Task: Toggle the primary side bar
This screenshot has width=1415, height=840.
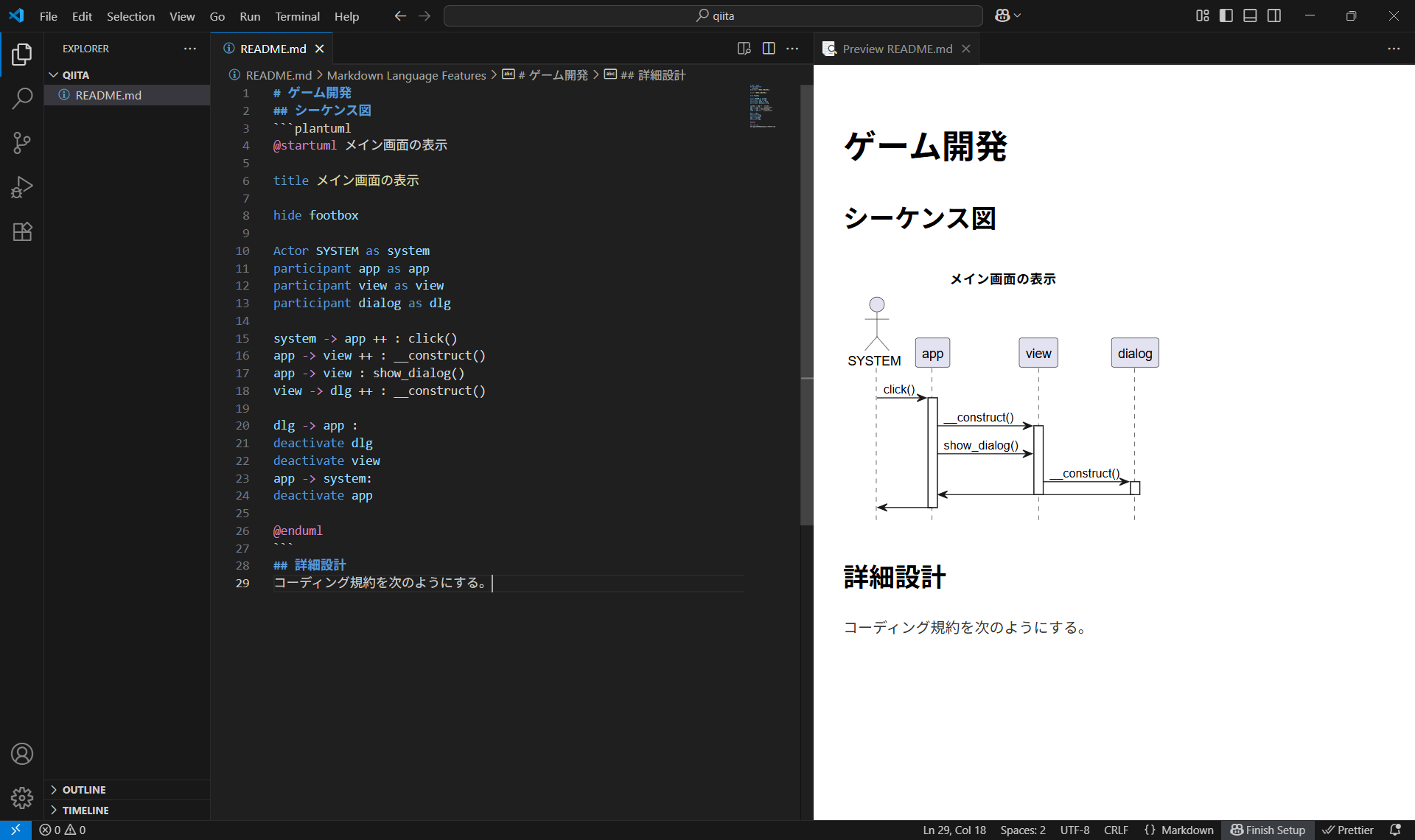Action: click(1226, 15)
